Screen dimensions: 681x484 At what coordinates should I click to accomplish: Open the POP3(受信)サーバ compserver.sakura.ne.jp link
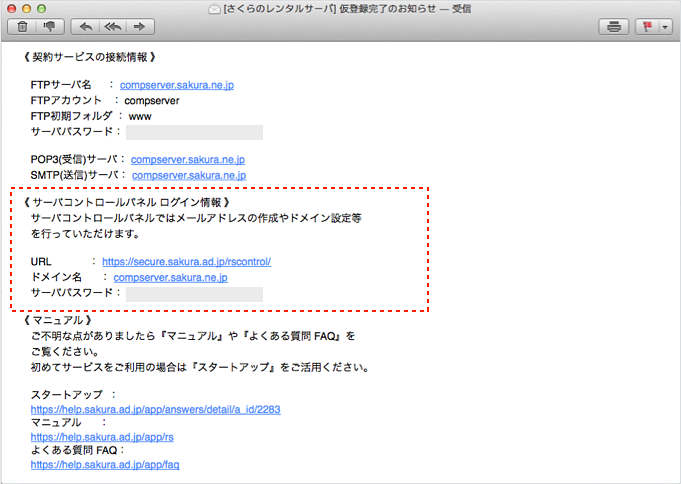point(188,160)
